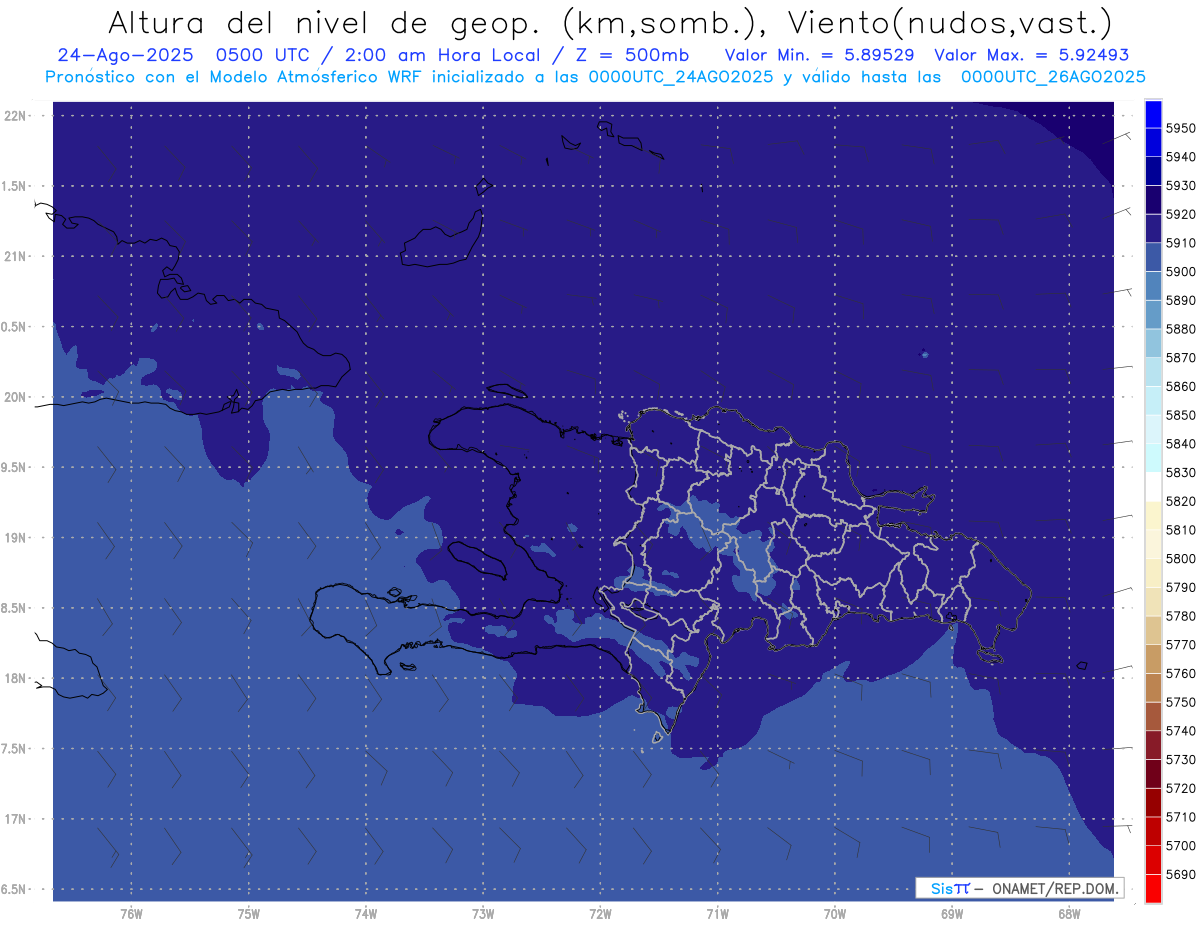Click the legend color swatch between 5910 and 5920

coord(1153,228)
